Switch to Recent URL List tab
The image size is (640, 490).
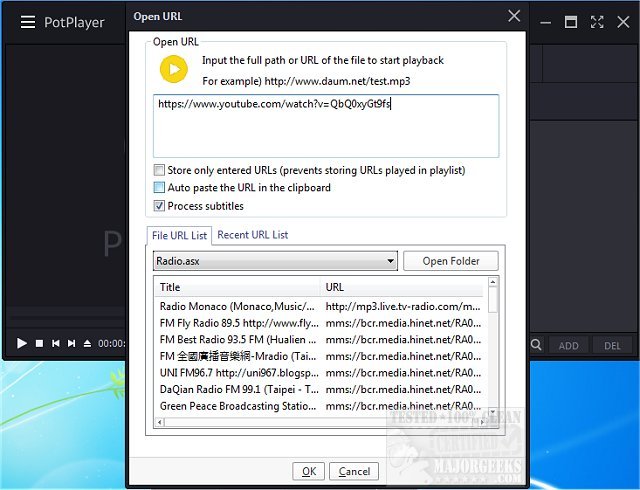pos(253,235)
